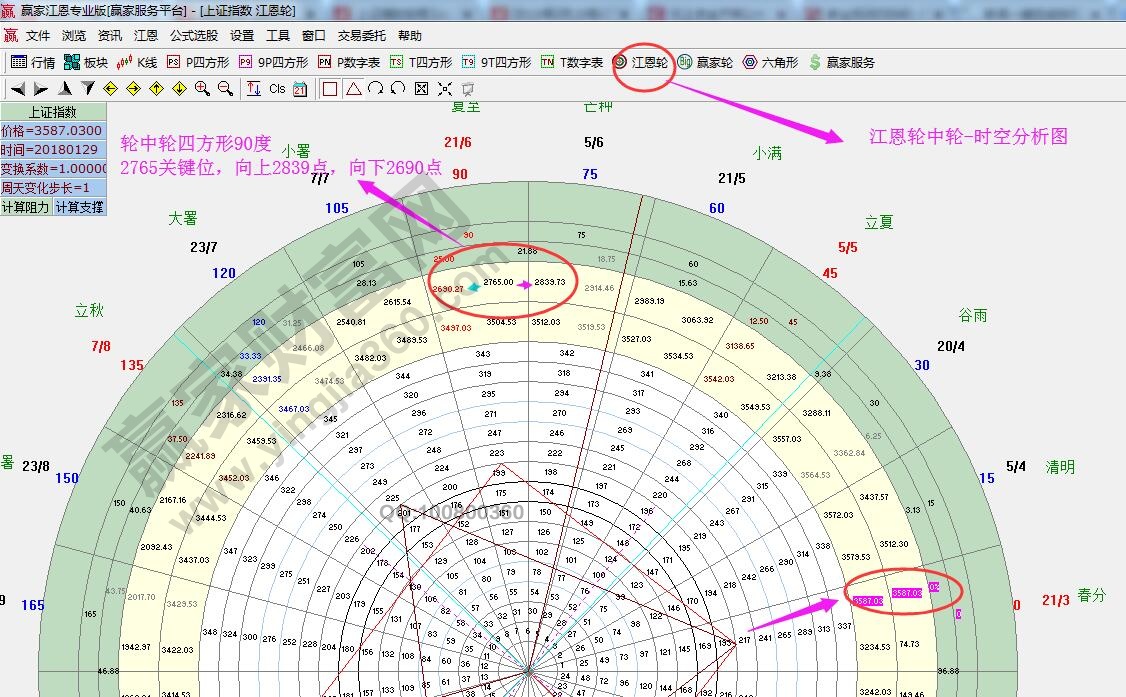Open the 公式选股 menu
The height and width of the screenshot is (697, 1126).
(195, 34)
